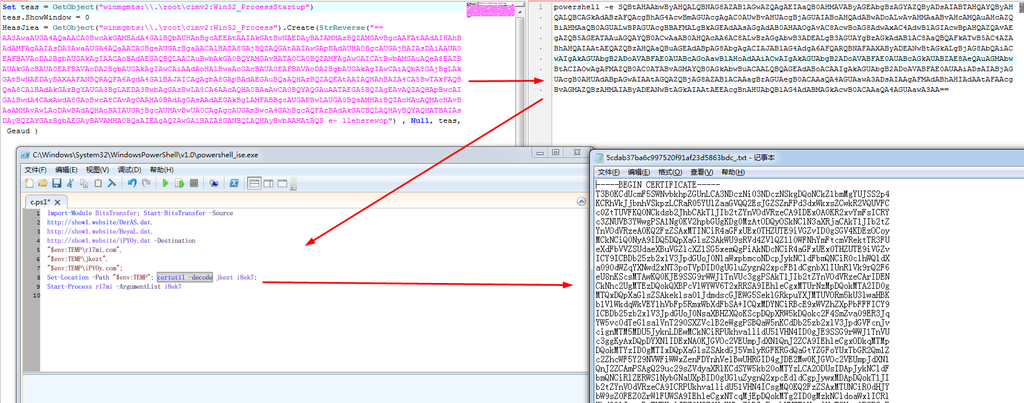Run the script with the green play icon
This screenshot has width=1024, height=403.
pyautogui.click(x=165, y=183)
